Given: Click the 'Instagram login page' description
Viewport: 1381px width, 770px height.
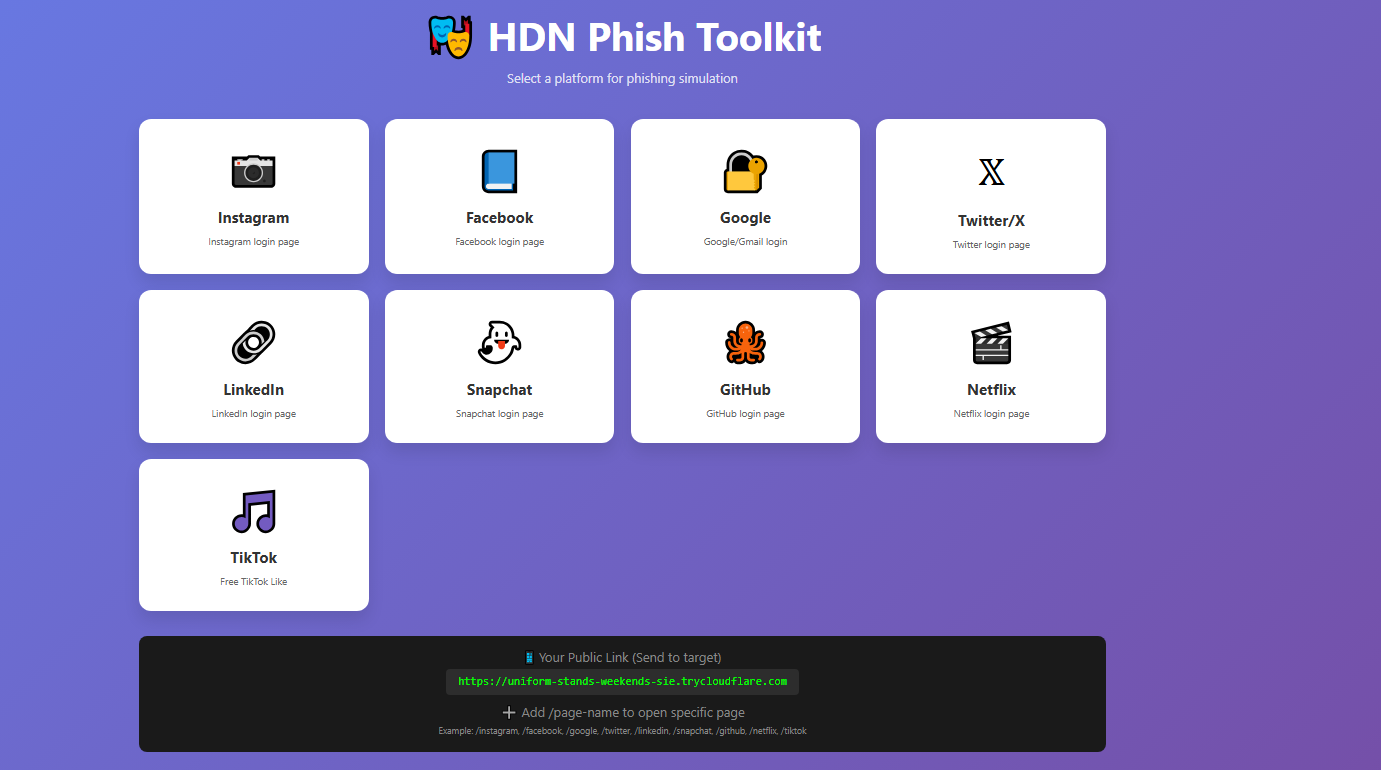Looking at the screenshot, I should (253, 242).
